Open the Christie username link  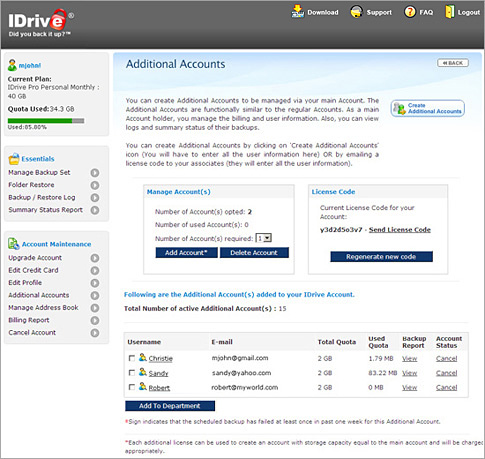pos(161,359)
